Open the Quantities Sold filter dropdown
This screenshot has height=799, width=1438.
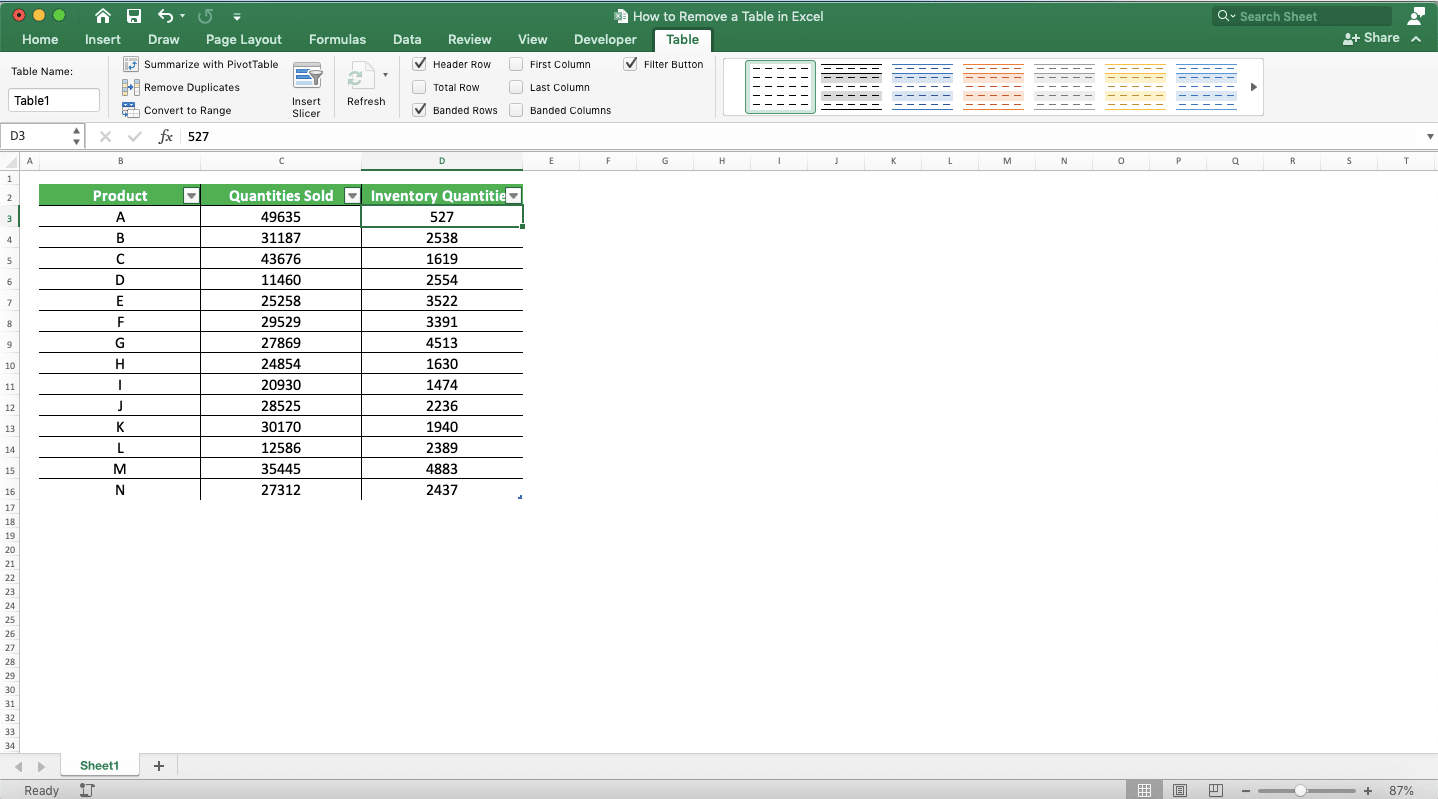pos(352,195)
